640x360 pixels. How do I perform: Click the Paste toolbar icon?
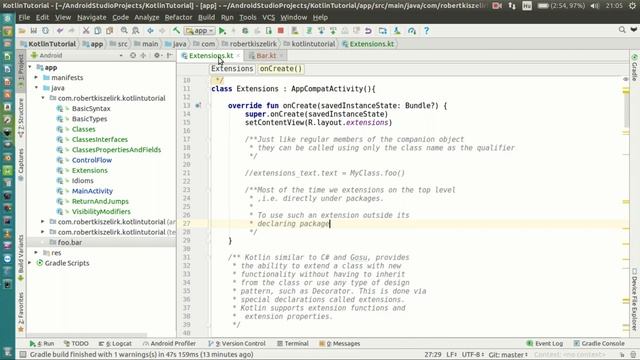click(109, 31)
